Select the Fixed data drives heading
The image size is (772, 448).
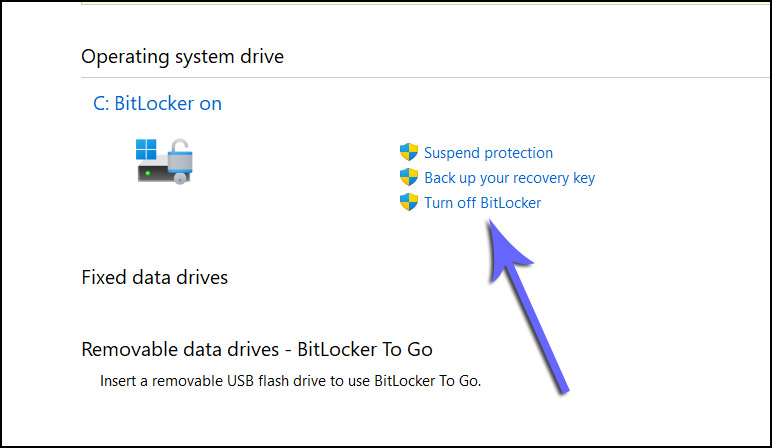[154, 276]
